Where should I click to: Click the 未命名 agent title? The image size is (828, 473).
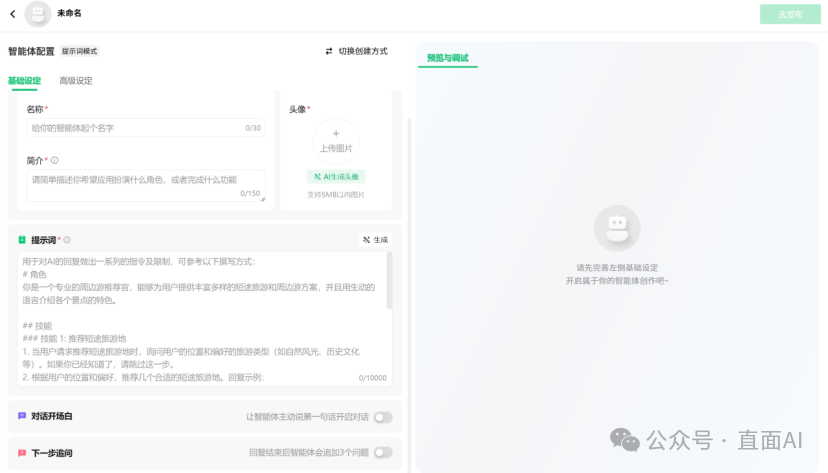tap(69, 13)
